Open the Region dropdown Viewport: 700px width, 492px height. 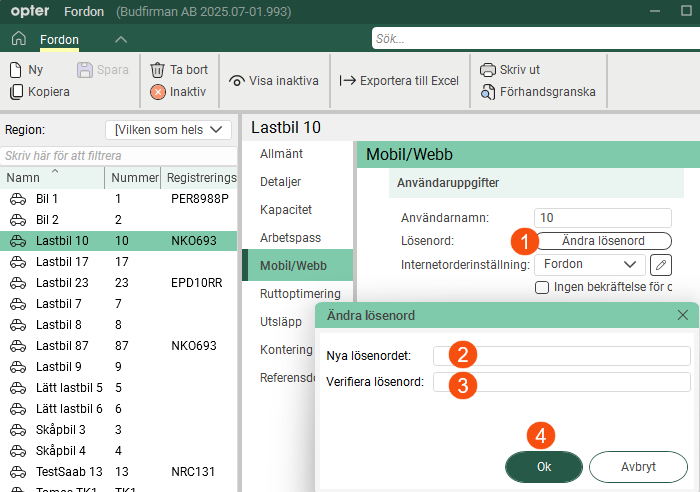168,130
